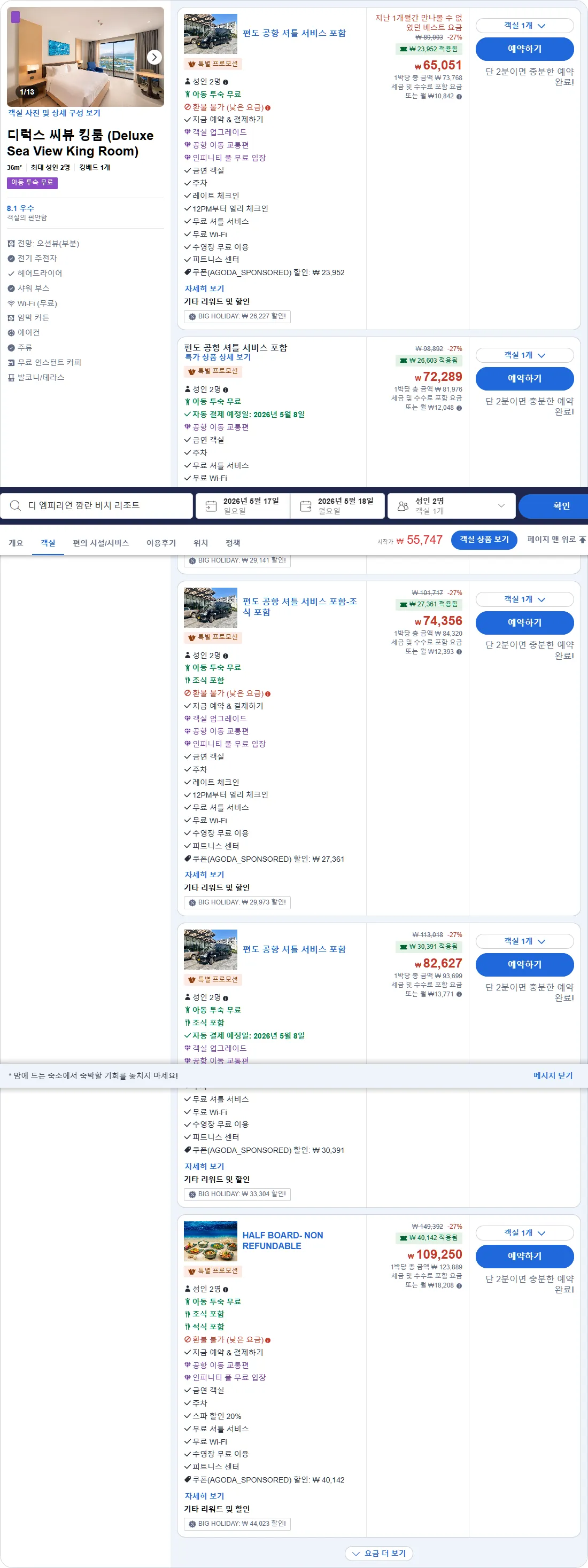Open 자세히 보기 in ₩74,356 offer
Viewport: 588px width, 1568px height.
tap(204, 875)
